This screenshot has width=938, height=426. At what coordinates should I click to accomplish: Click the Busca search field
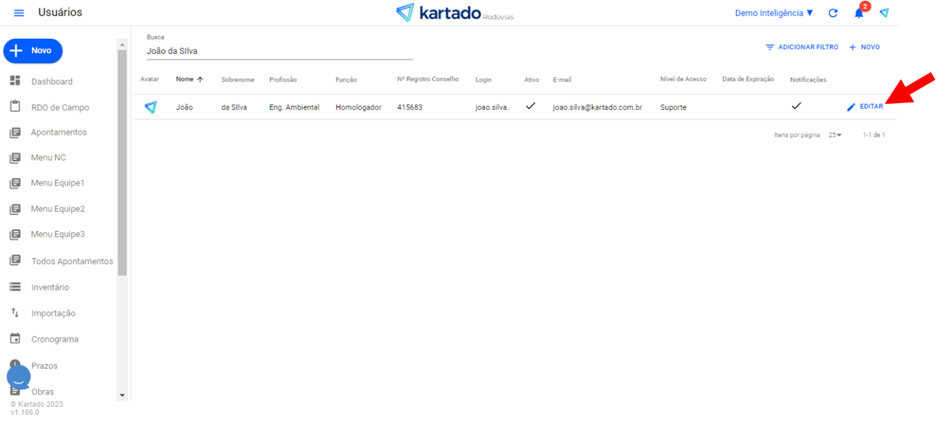tap(278, 50)
